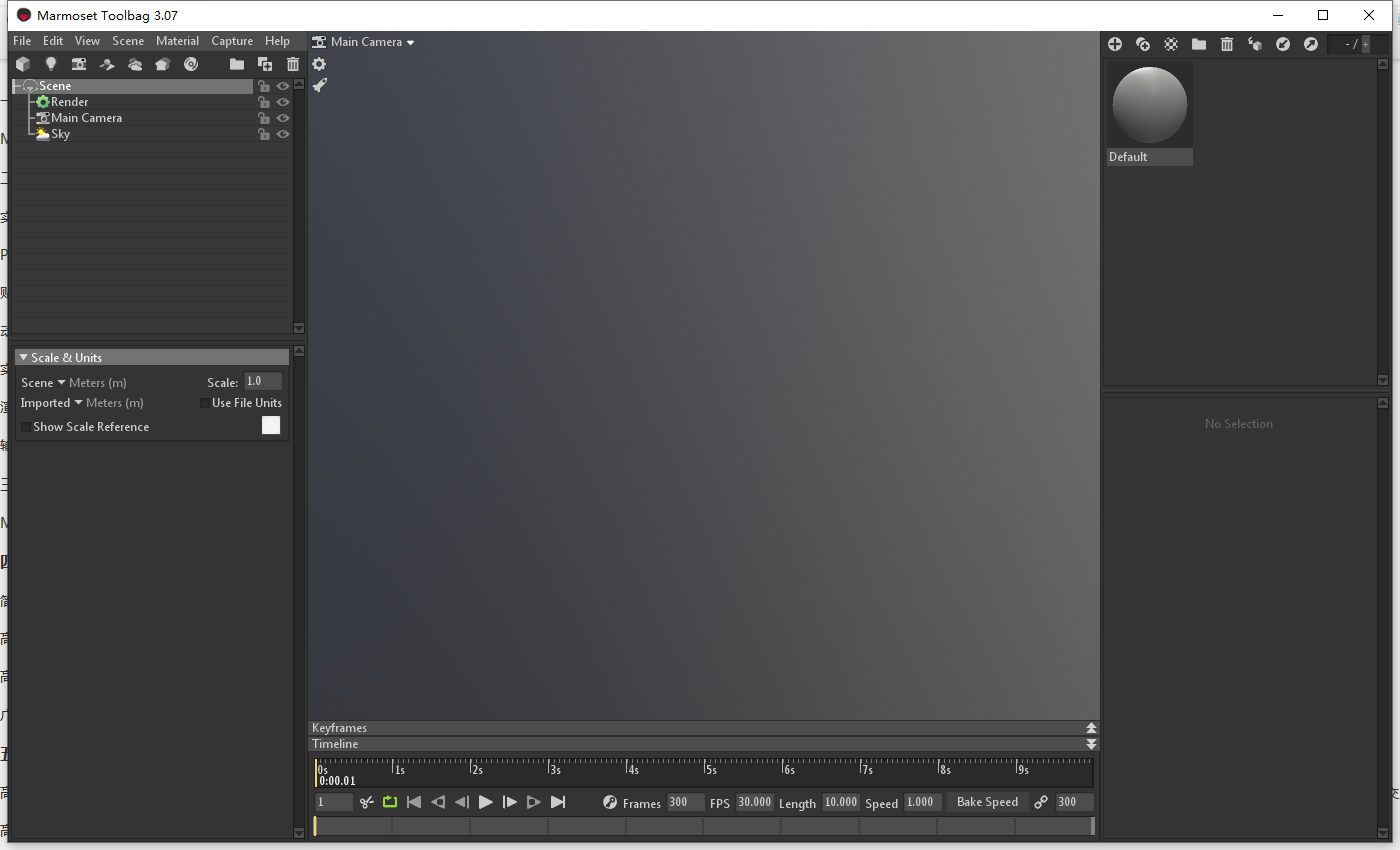This screenshot has width=1400, height=850.
Task: Hide the Render object with eye icon
Action: click(x=283, y=102)
